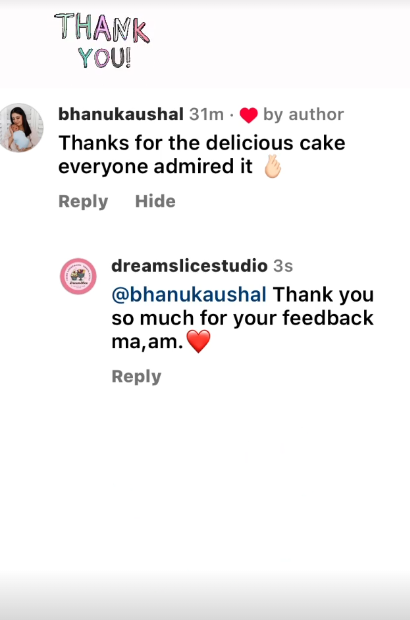Viewport: 410px width, 620px height.
Task: Toggle the red heart liked by author
Action: click(x=249, y=115)
